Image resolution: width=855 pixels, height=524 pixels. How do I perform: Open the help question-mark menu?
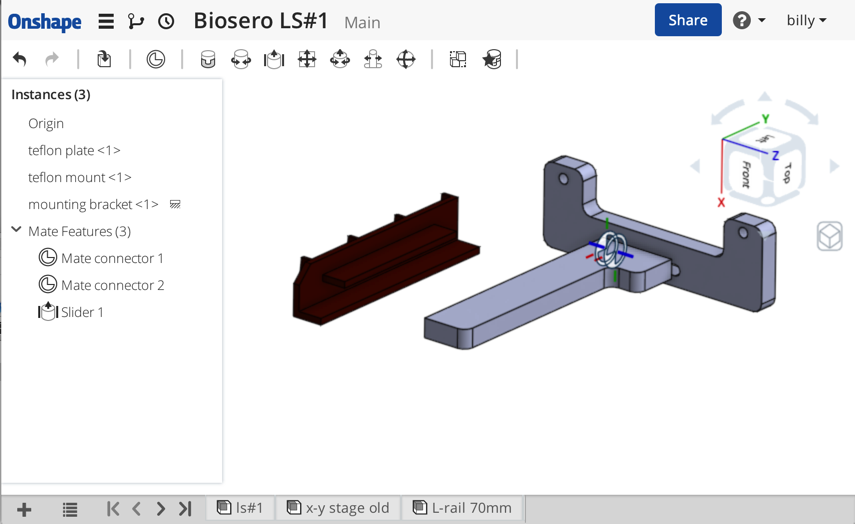[x=749, y=20]
